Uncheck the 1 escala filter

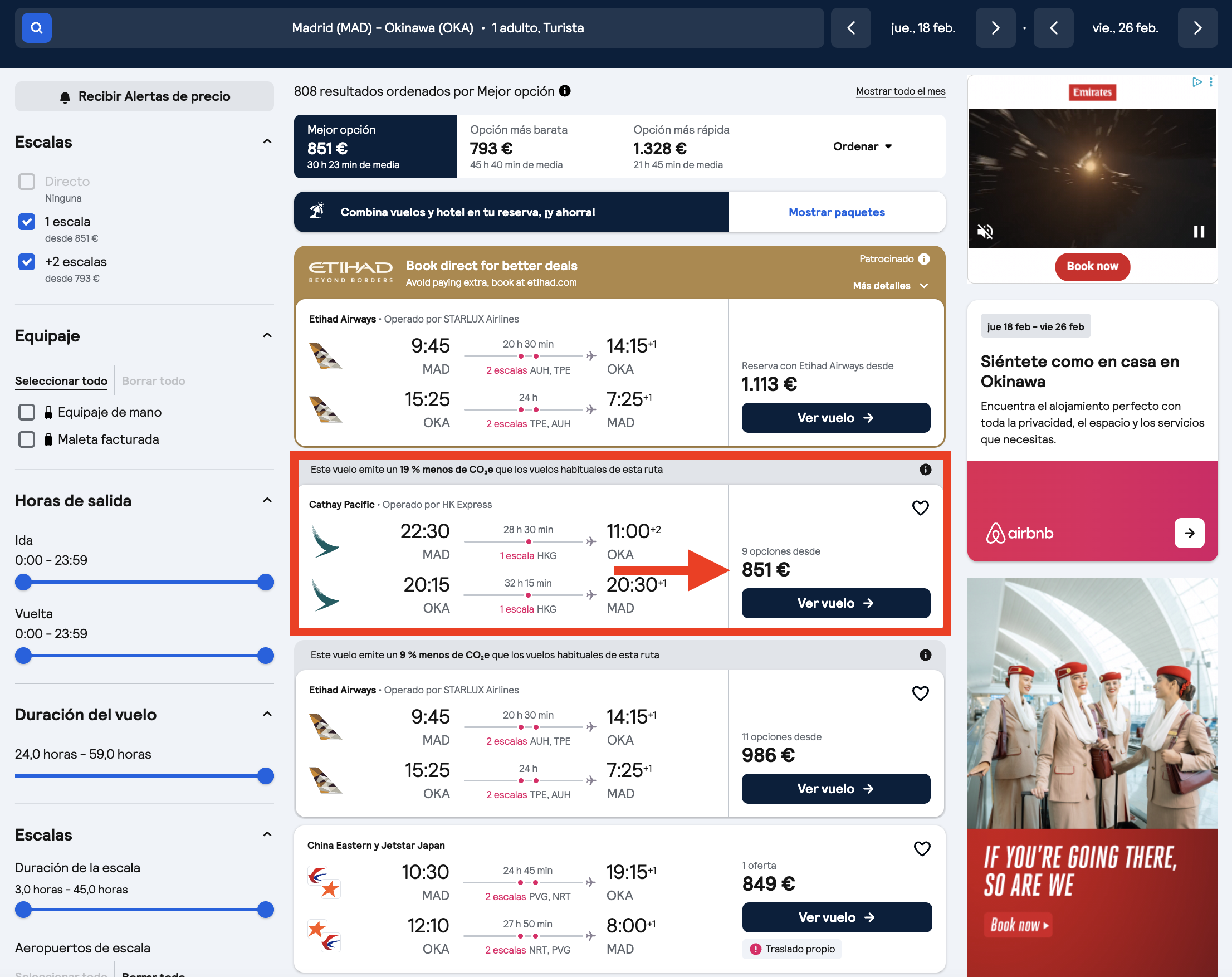coord(27,221)
